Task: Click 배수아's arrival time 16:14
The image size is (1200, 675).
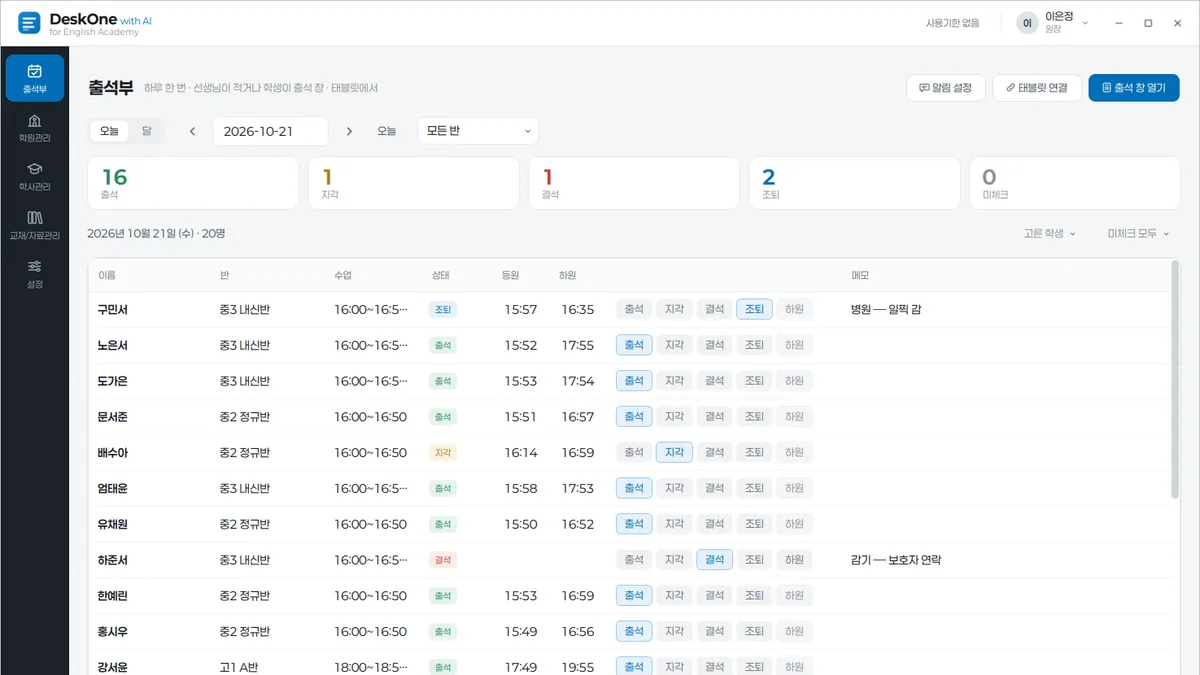Action: coord(520,453)
